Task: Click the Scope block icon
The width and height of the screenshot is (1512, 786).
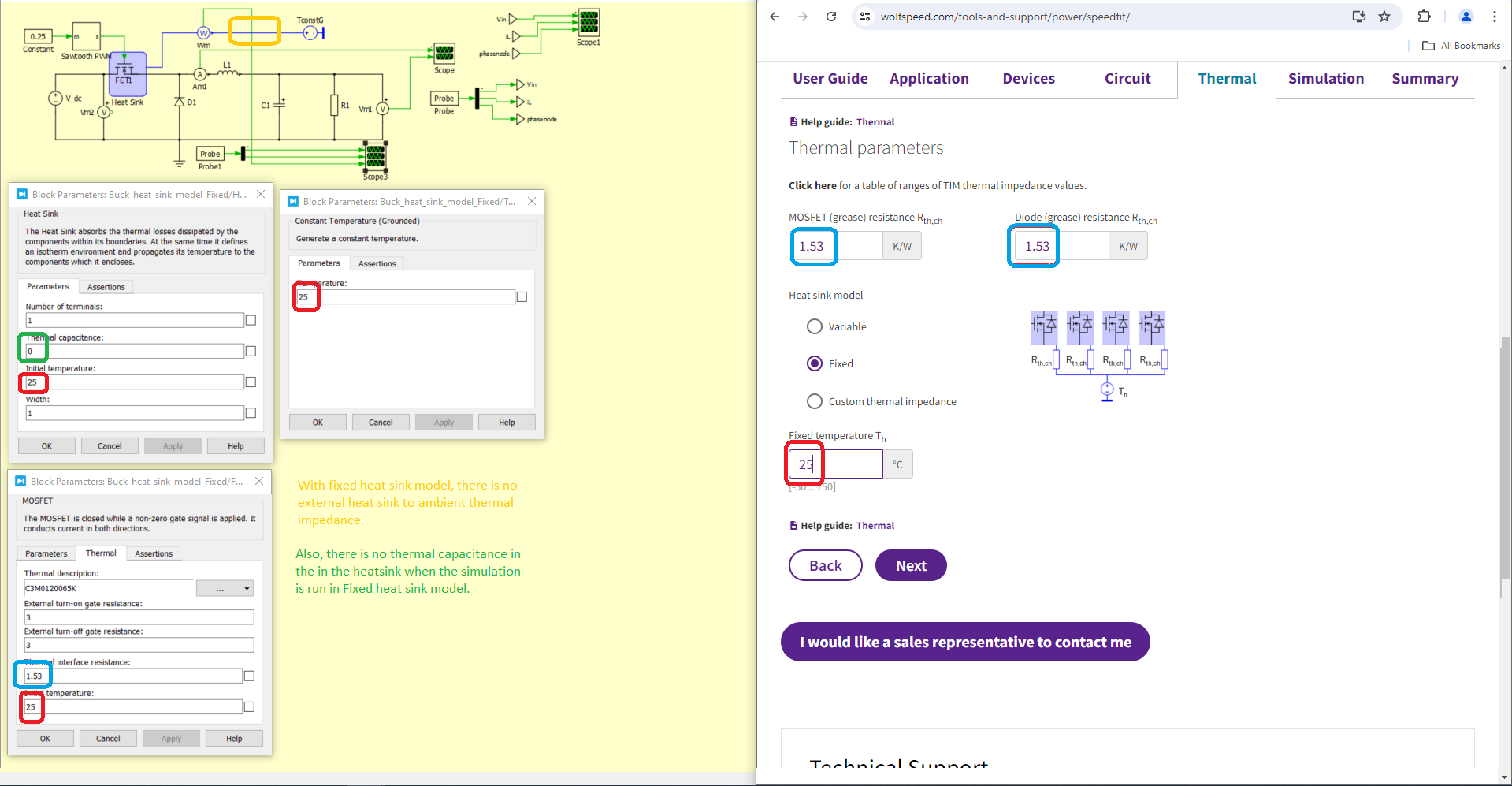Action: [x=444, y=54]
